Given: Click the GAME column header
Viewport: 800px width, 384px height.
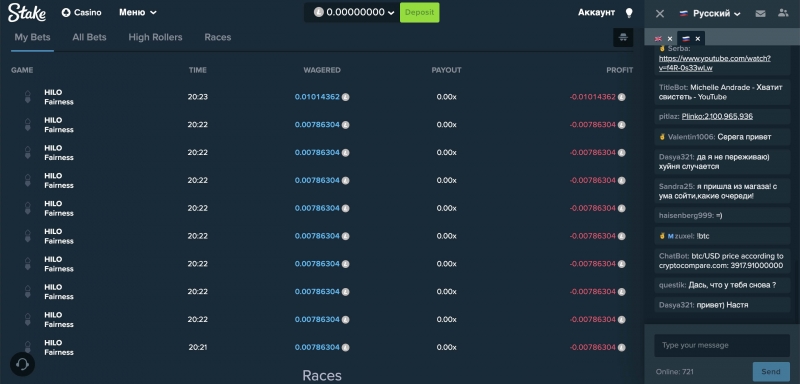Looking at the screenshot, I should (22, 70).
